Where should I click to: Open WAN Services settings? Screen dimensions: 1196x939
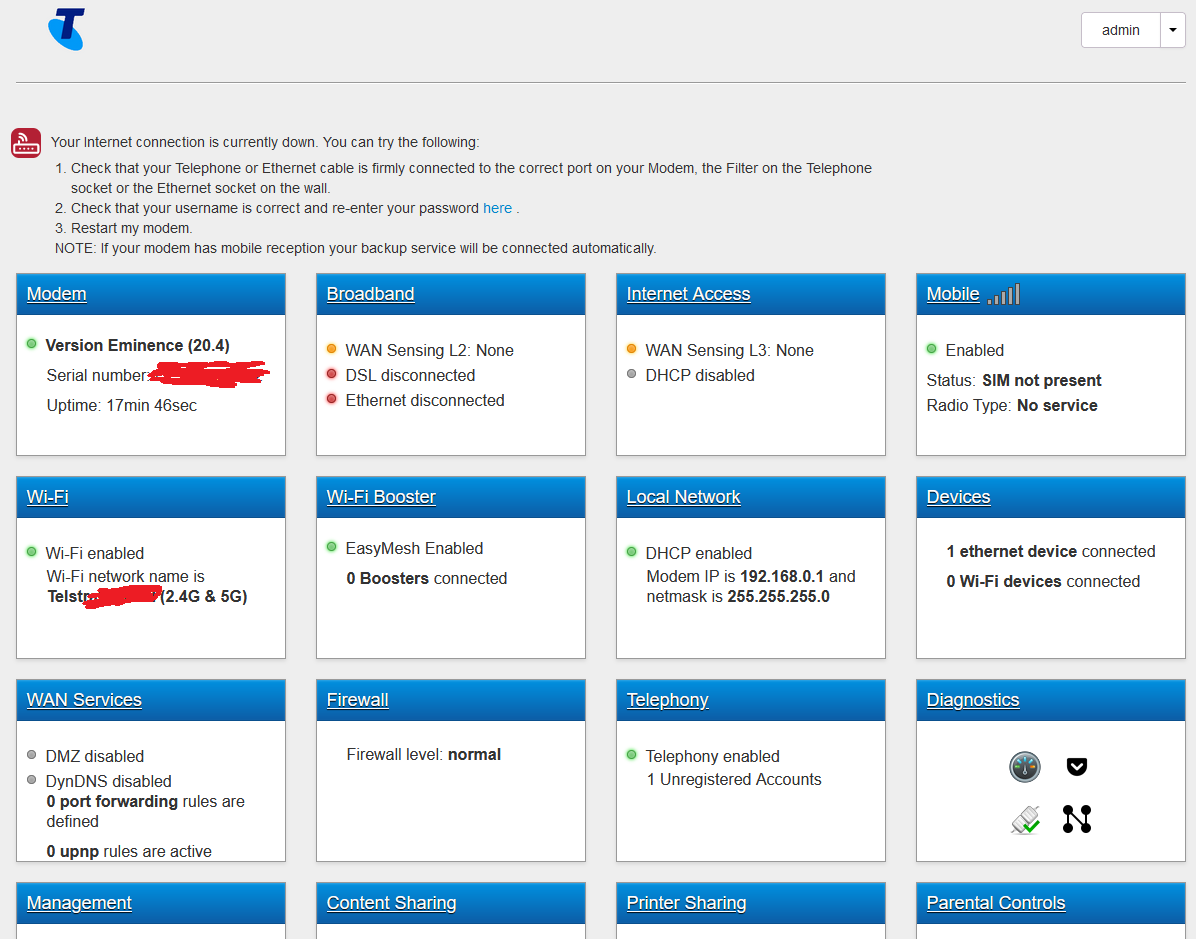(84, 700)
